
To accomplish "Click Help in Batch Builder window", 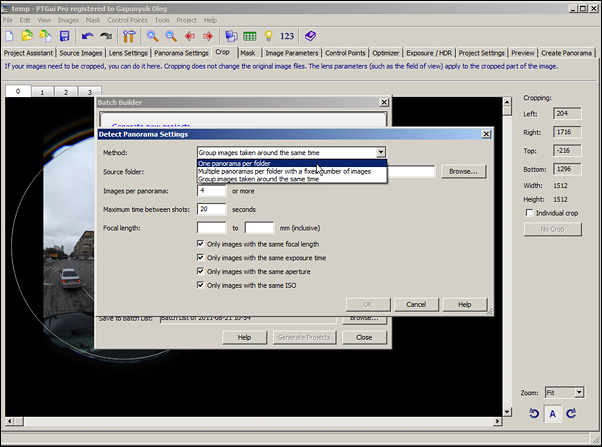I will pos(244,337).
